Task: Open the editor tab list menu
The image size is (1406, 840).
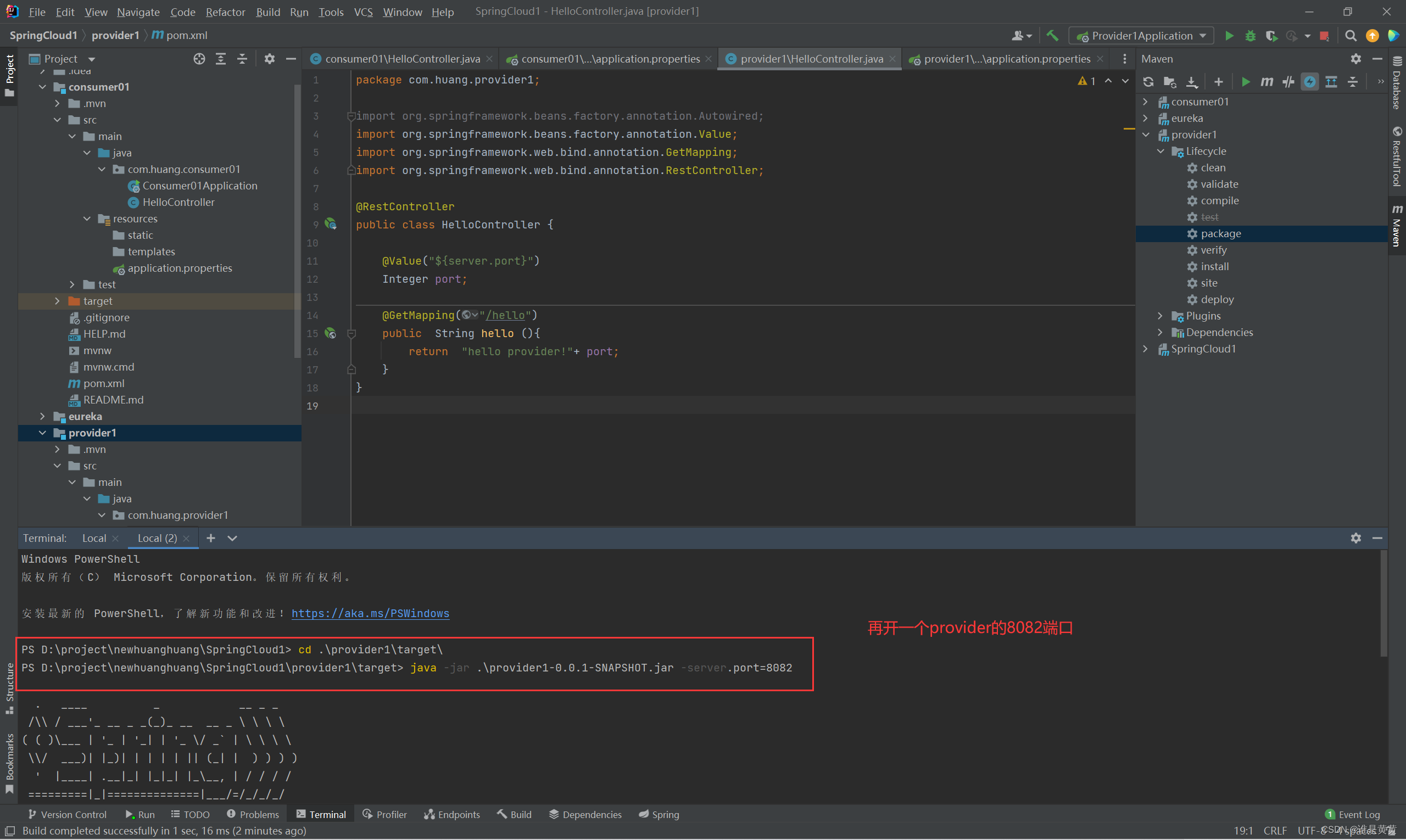Action: (x=1124, y=59)
